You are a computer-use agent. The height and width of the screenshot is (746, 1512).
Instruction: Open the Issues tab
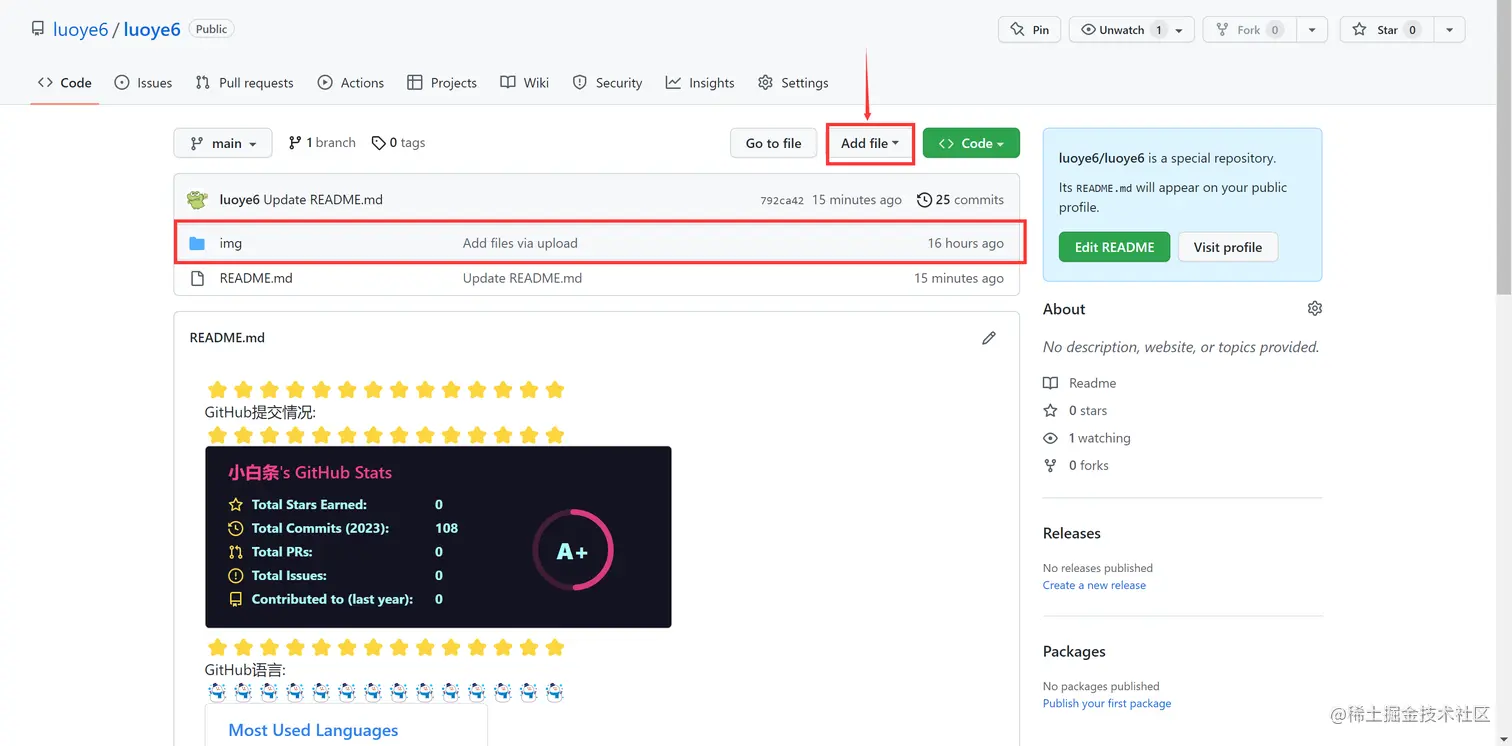[x=143, y=83]
